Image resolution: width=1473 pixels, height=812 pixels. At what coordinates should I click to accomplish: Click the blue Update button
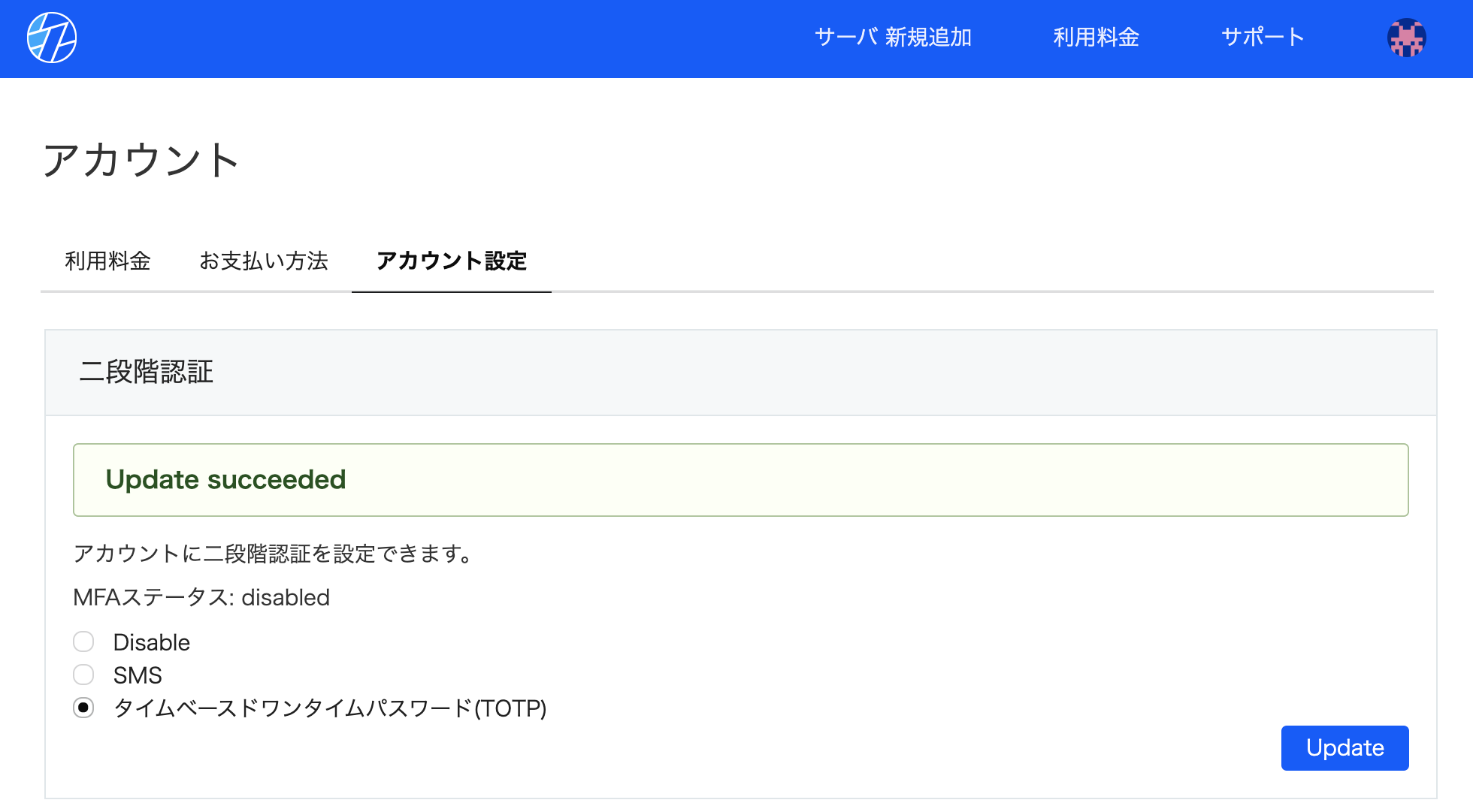point(1344,747)
